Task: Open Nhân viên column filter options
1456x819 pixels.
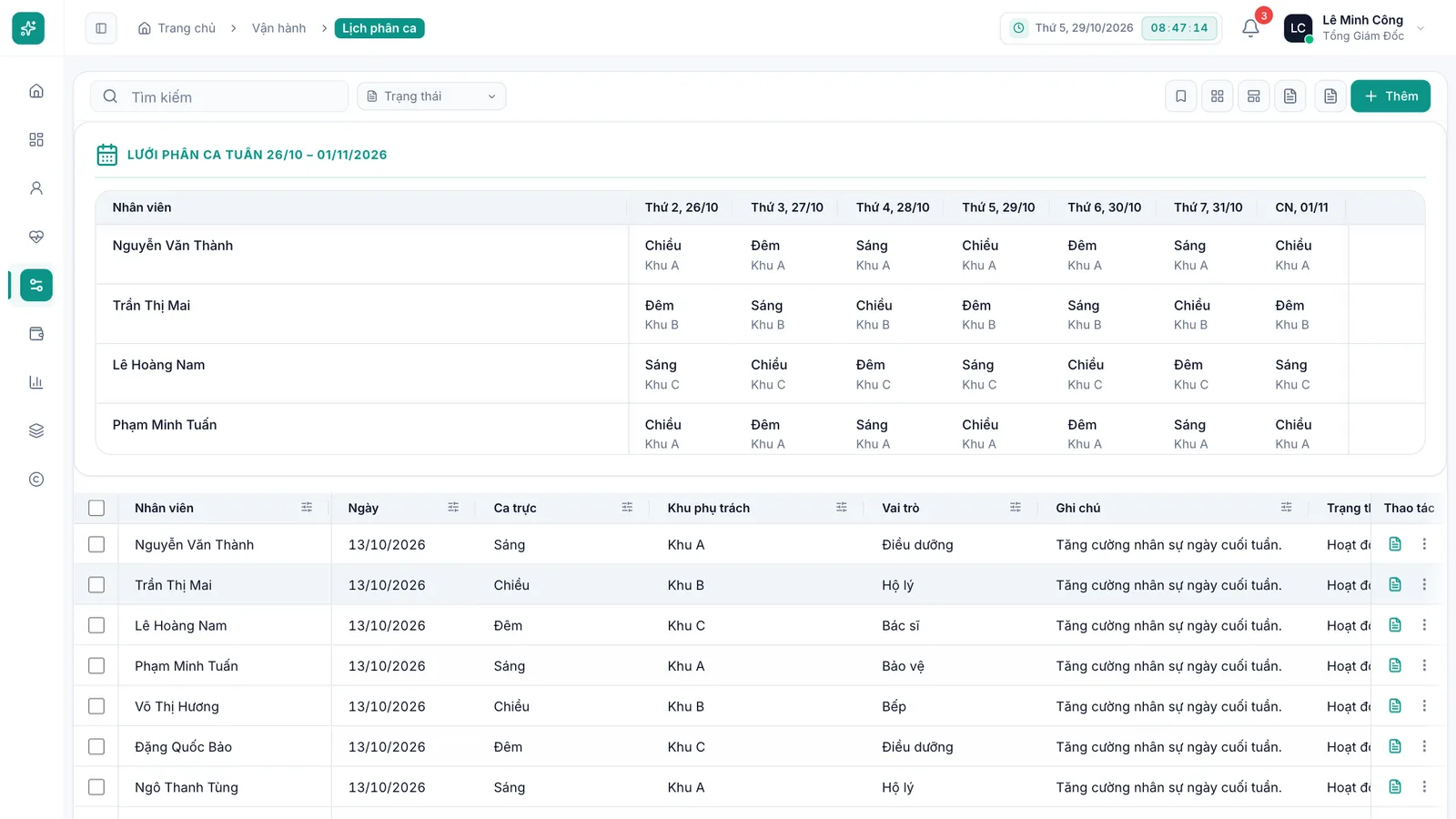Action: [x=307, y=508]
